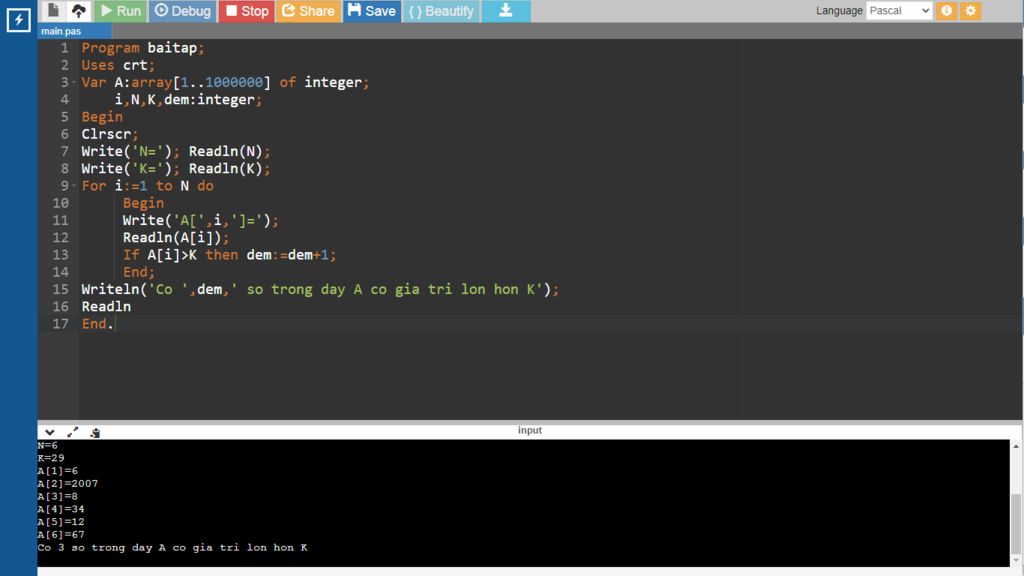Click the console output line 'A[2]=2007'

pyautogui.click(x=68, y=484)
